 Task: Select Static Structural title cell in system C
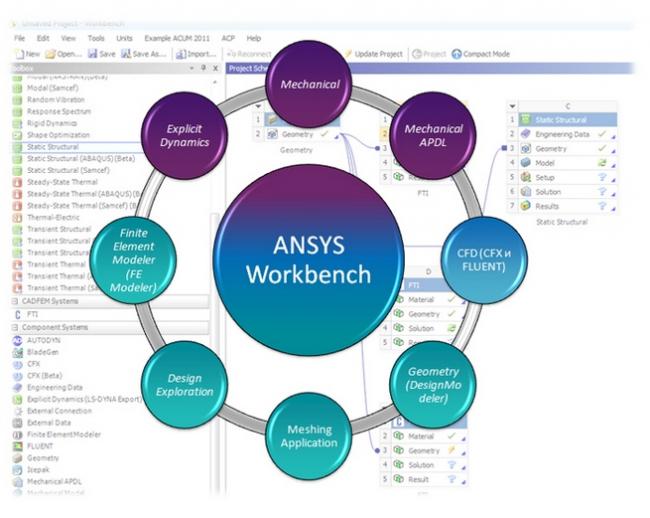click(567, 120)
